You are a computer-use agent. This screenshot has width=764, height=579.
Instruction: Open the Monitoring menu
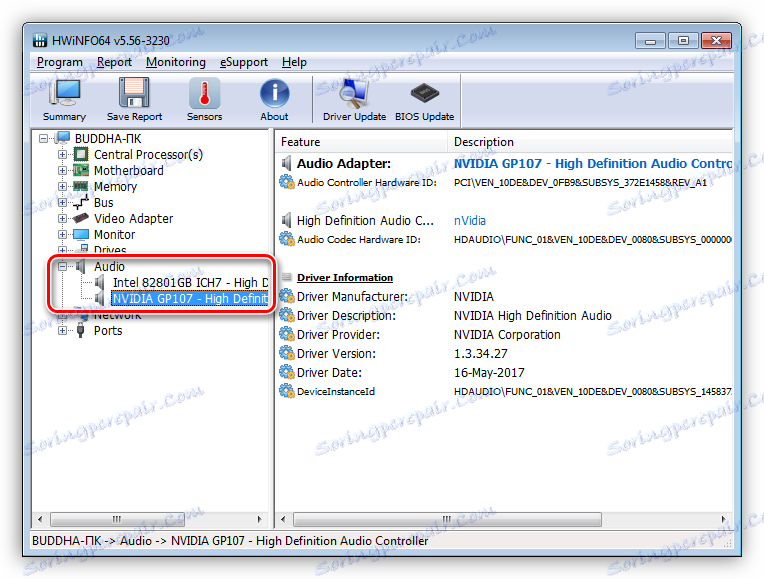176,62
